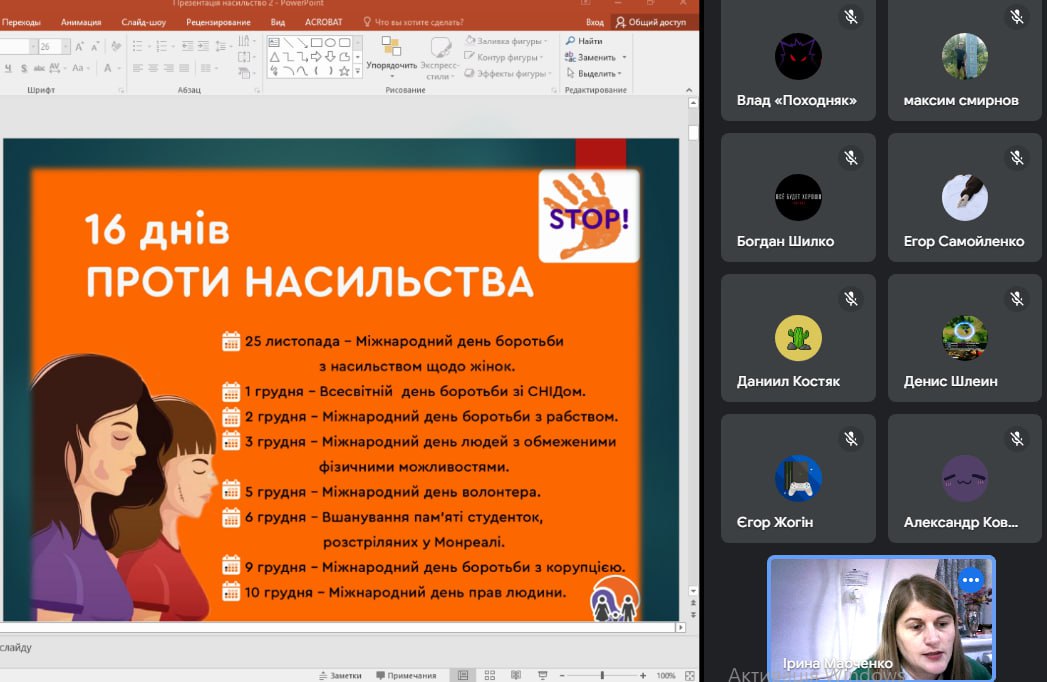The height and width of the screenshot is (682, 1047).
Task: Click muted mic icon on Влад «Походняк» tile
Action: click(851, 17)
